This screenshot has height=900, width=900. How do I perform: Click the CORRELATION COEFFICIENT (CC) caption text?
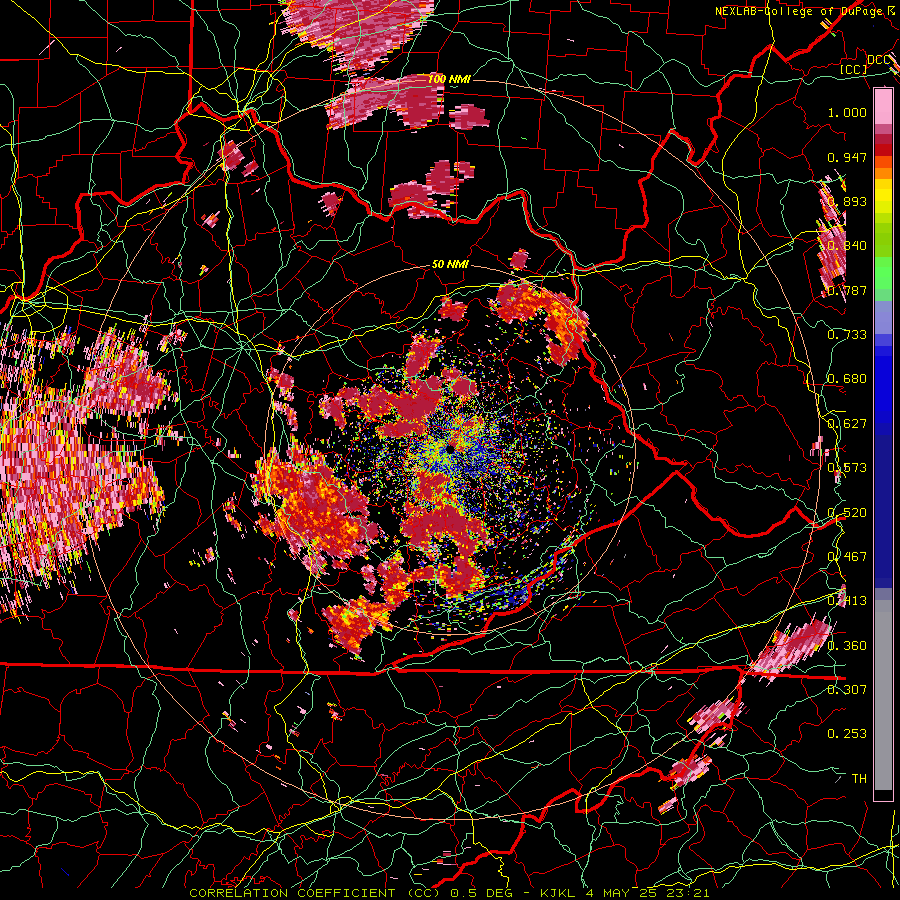[317, 893]
